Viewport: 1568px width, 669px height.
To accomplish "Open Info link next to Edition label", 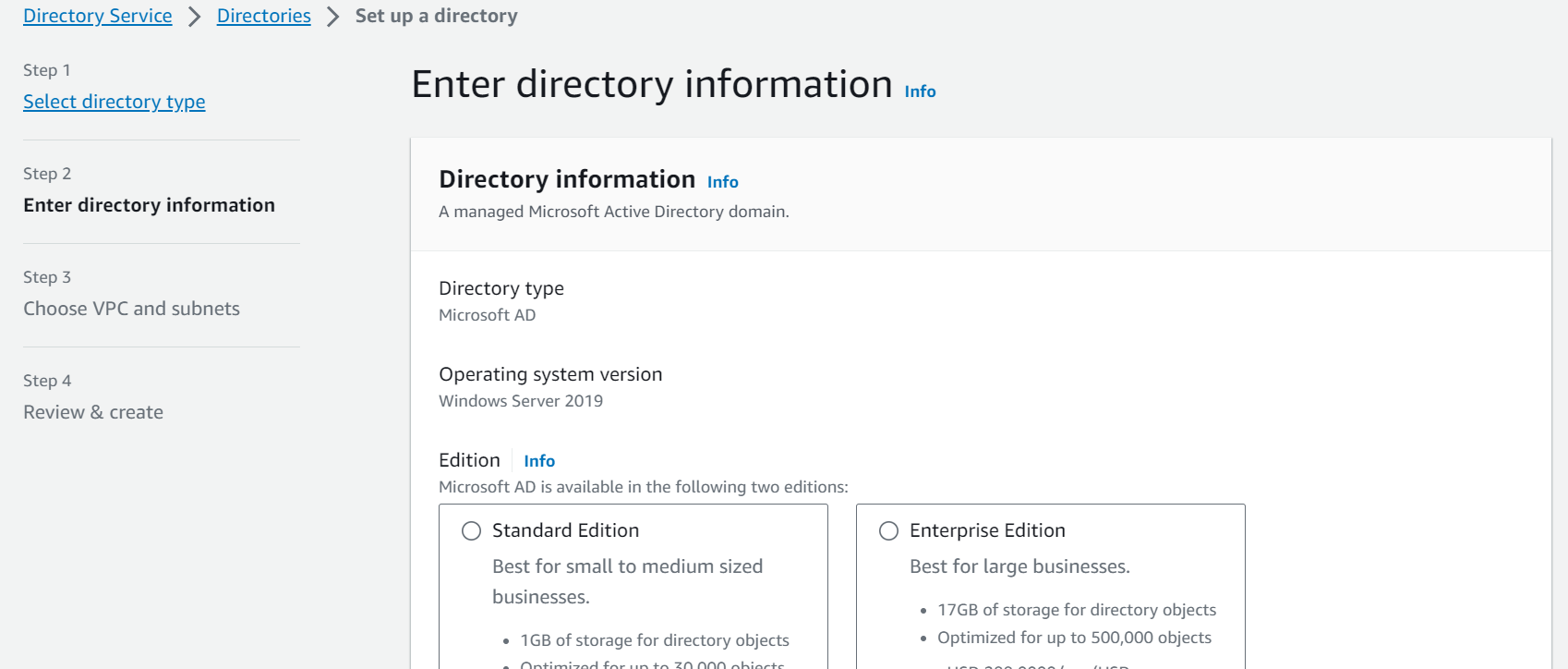I will point(539,461).
